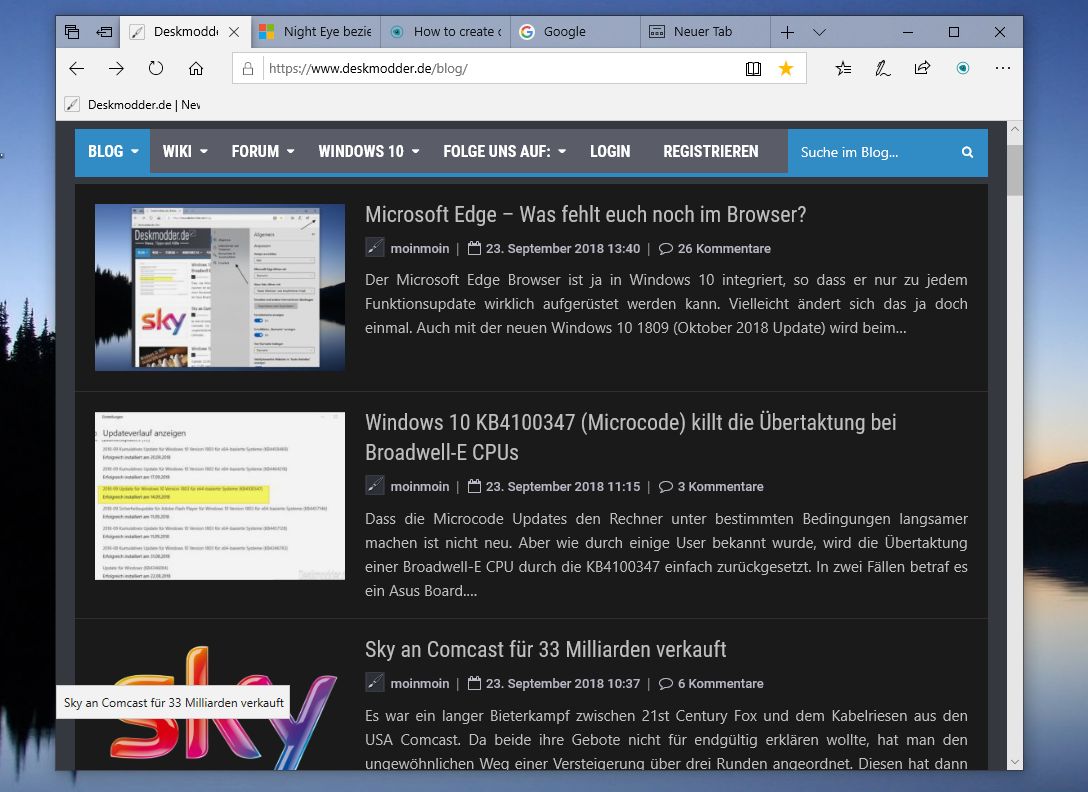The height and width of the screenshot is (792, 1088).
Task: Click author avatar on KB4100347 article
Action: tap(375, 485)
